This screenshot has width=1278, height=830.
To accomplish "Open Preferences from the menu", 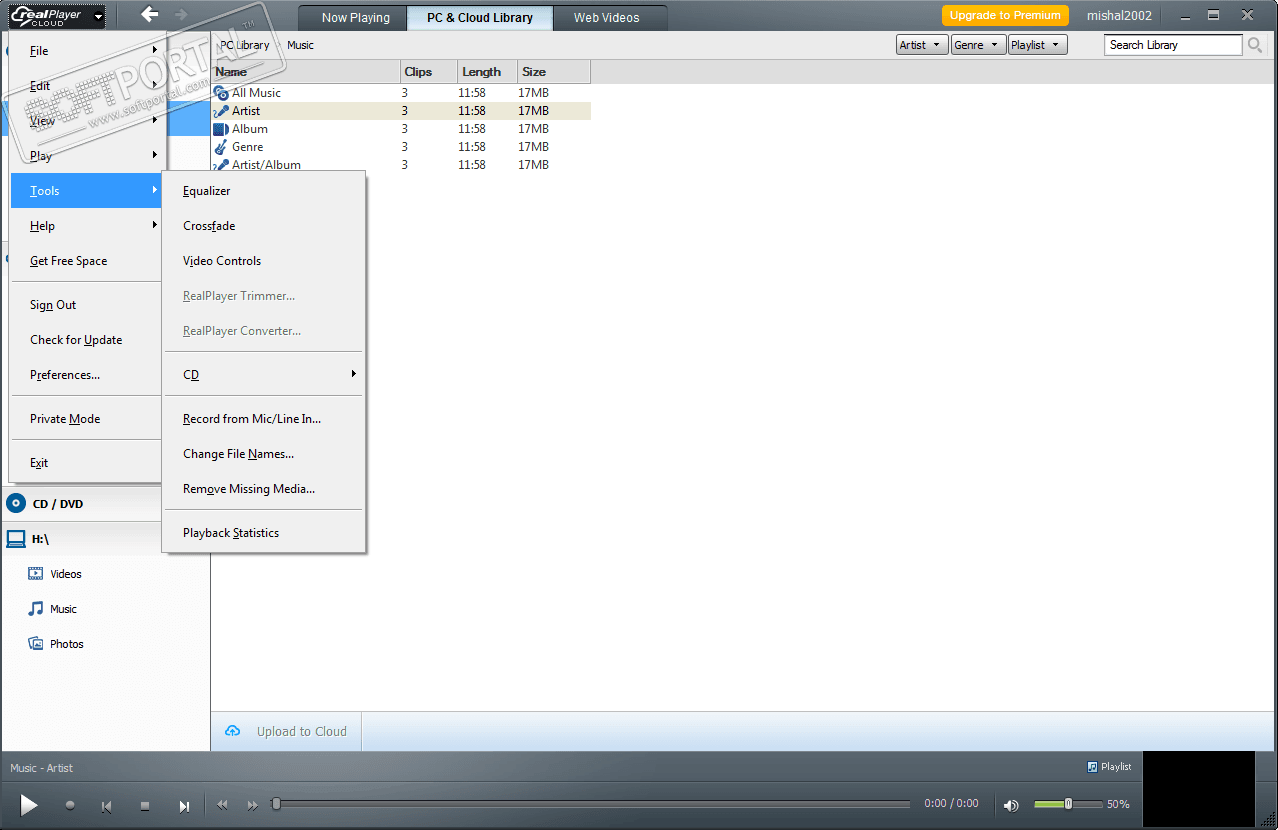I will coord(86,375).
